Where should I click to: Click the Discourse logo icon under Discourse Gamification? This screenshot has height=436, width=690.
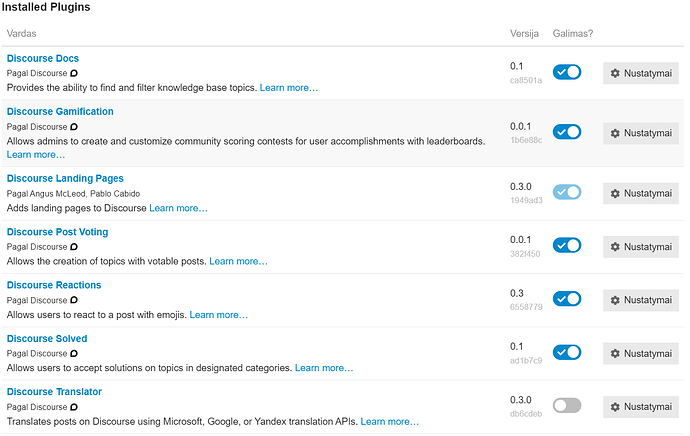(74, 127)
